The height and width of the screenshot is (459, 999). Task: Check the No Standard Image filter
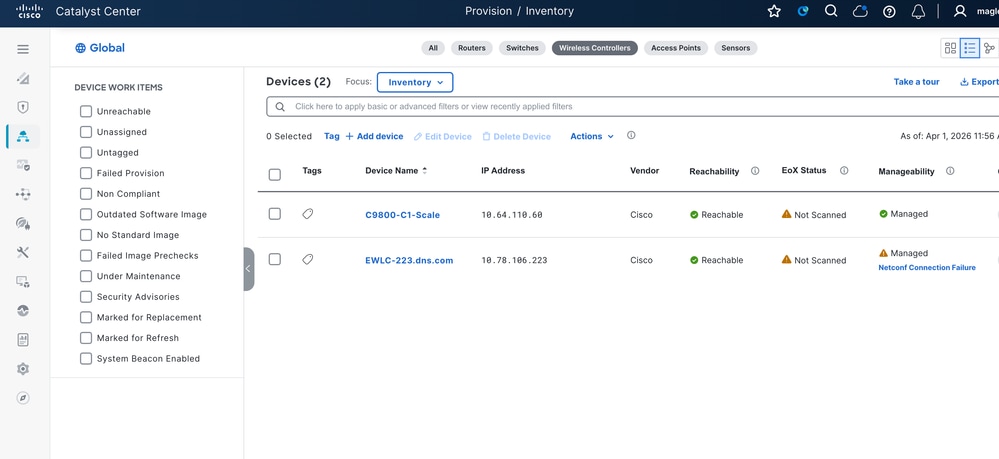point(86,235)
